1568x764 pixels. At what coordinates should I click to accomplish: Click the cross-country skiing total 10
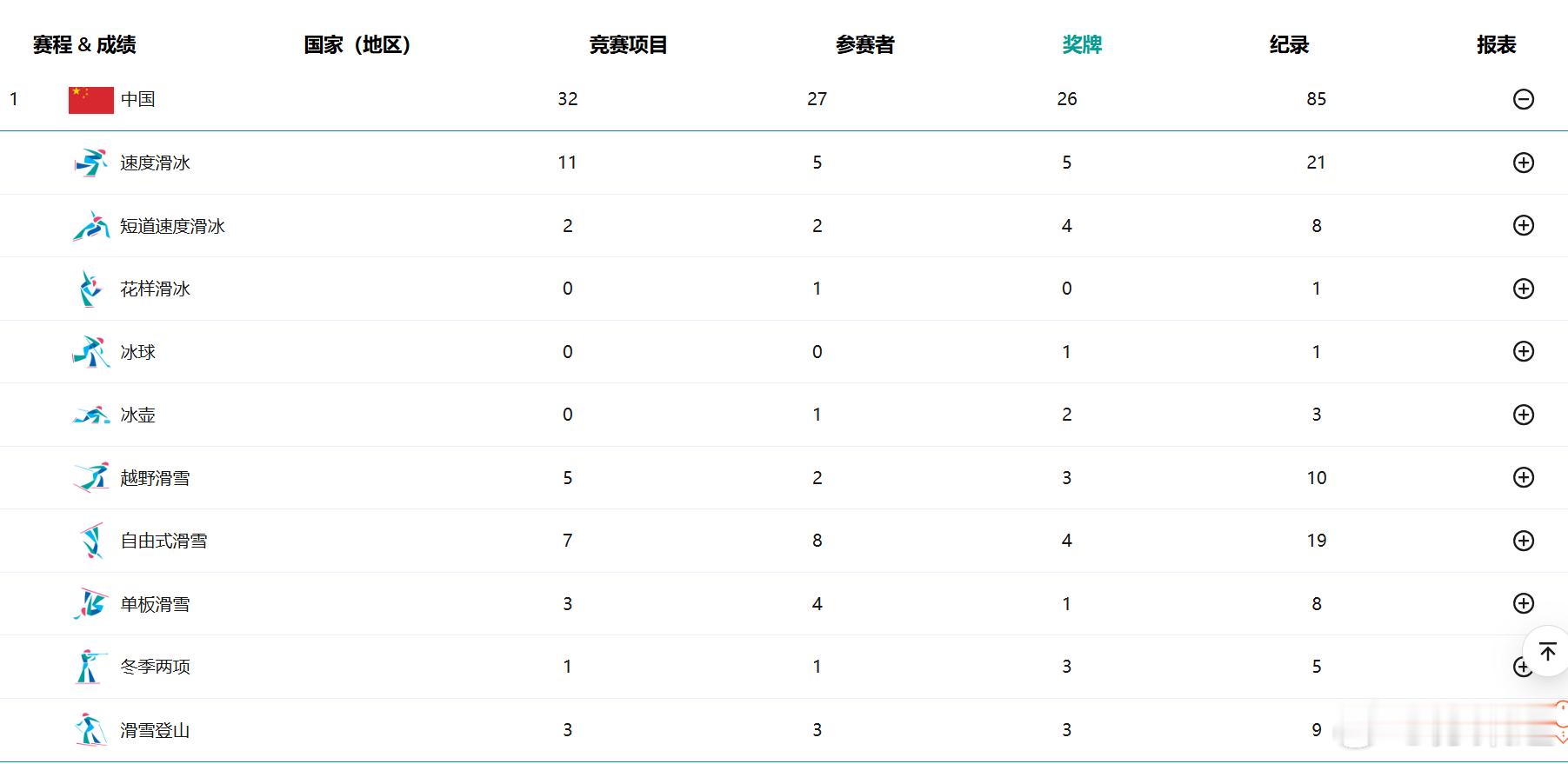(x=1317, y=478)
